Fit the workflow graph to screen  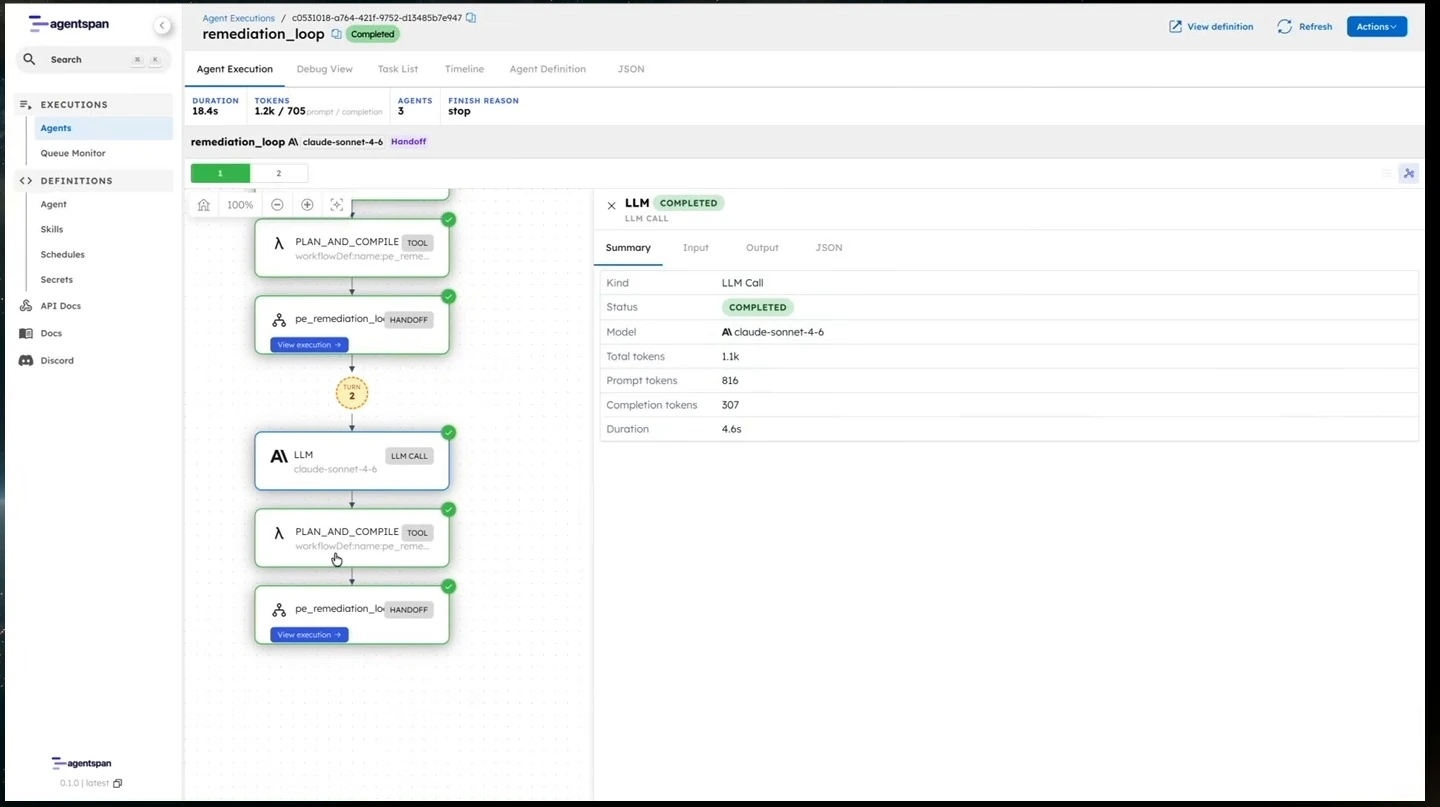[337, 205]
